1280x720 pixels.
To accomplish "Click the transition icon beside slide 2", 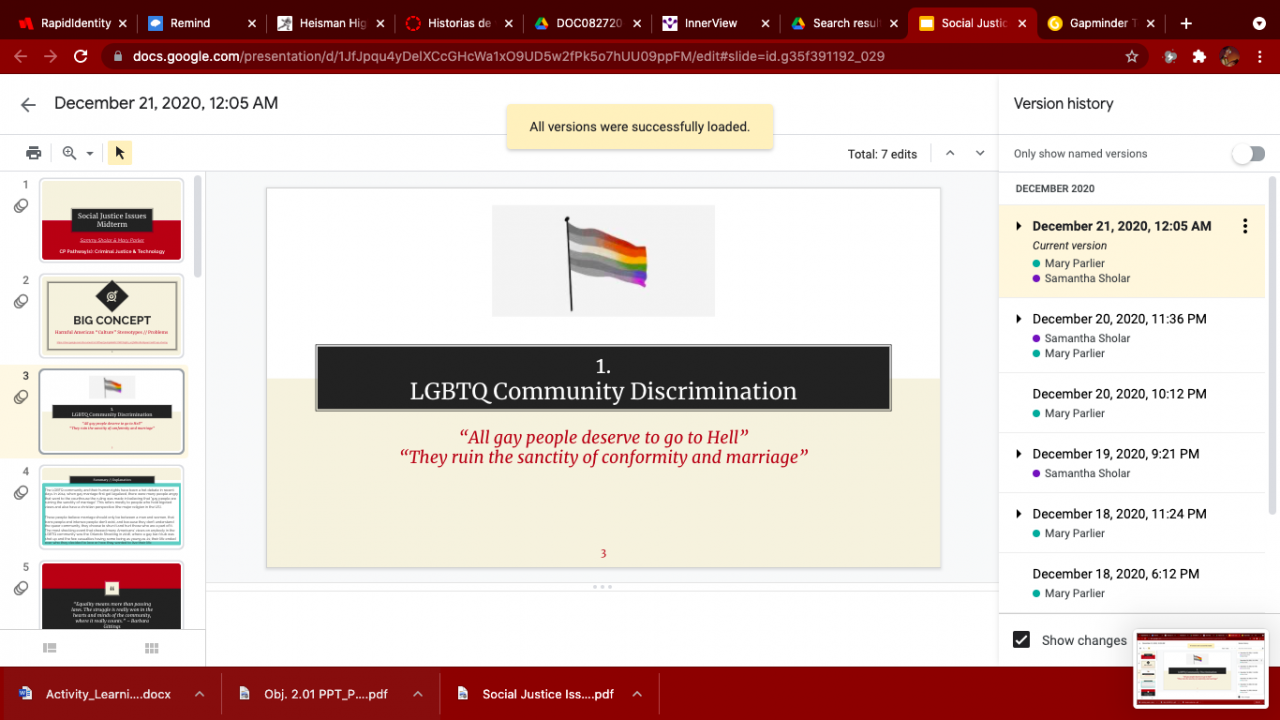I will tap(20, 301).
